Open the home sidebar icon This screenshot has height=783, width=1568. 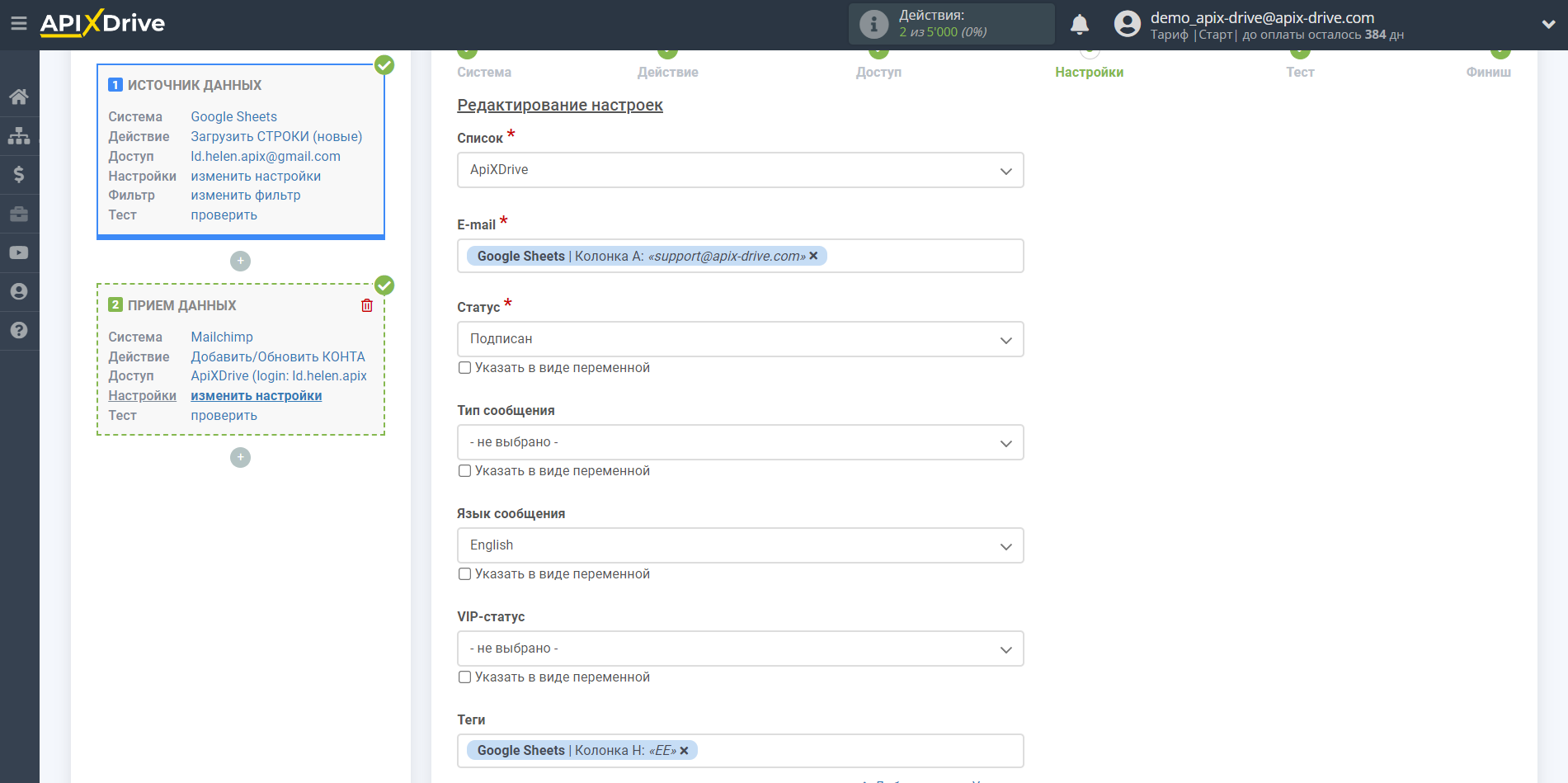coord(19,97)
